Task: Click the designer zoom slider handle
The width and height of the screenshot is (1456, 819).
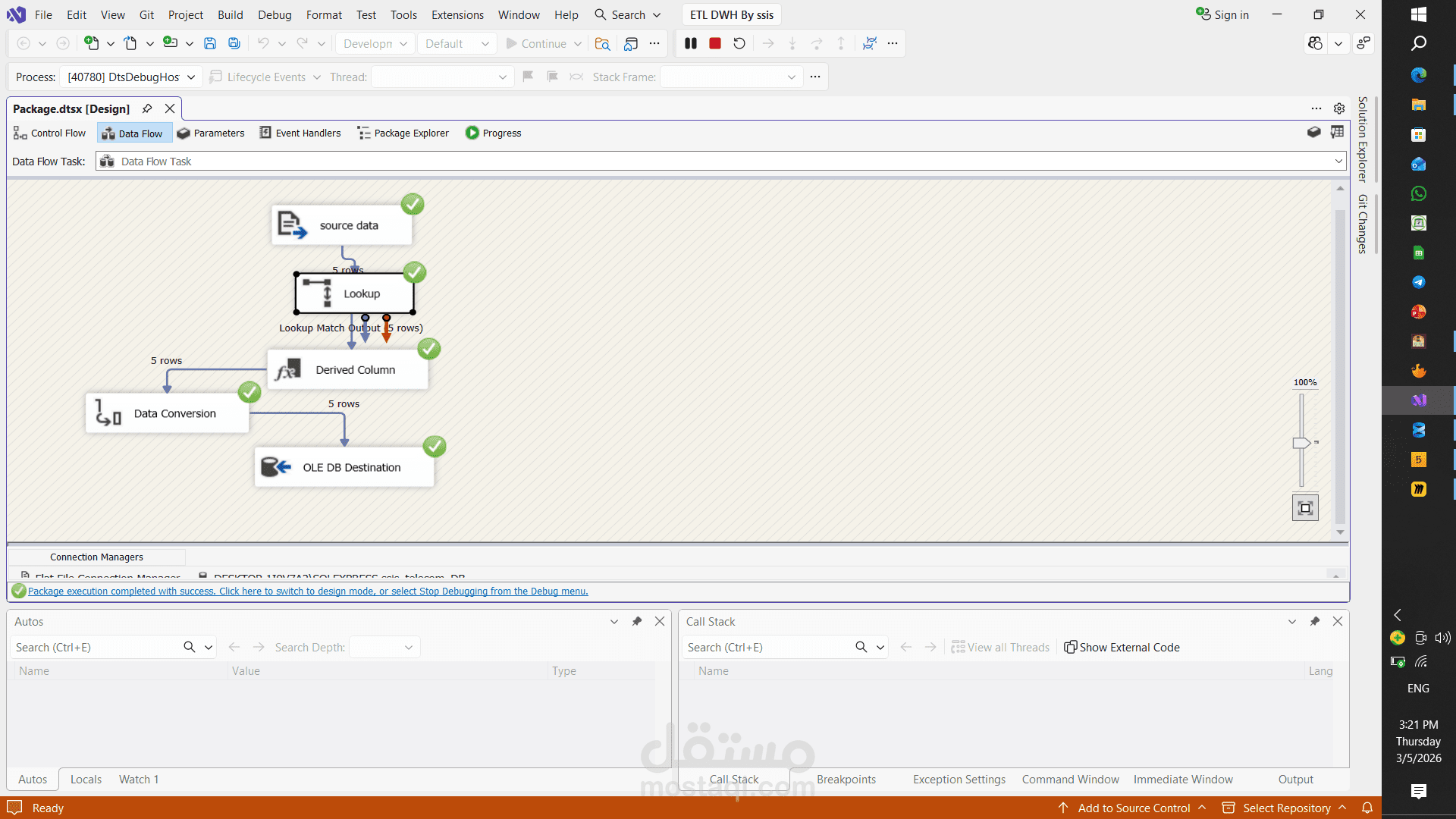Action: [1301, 443]
